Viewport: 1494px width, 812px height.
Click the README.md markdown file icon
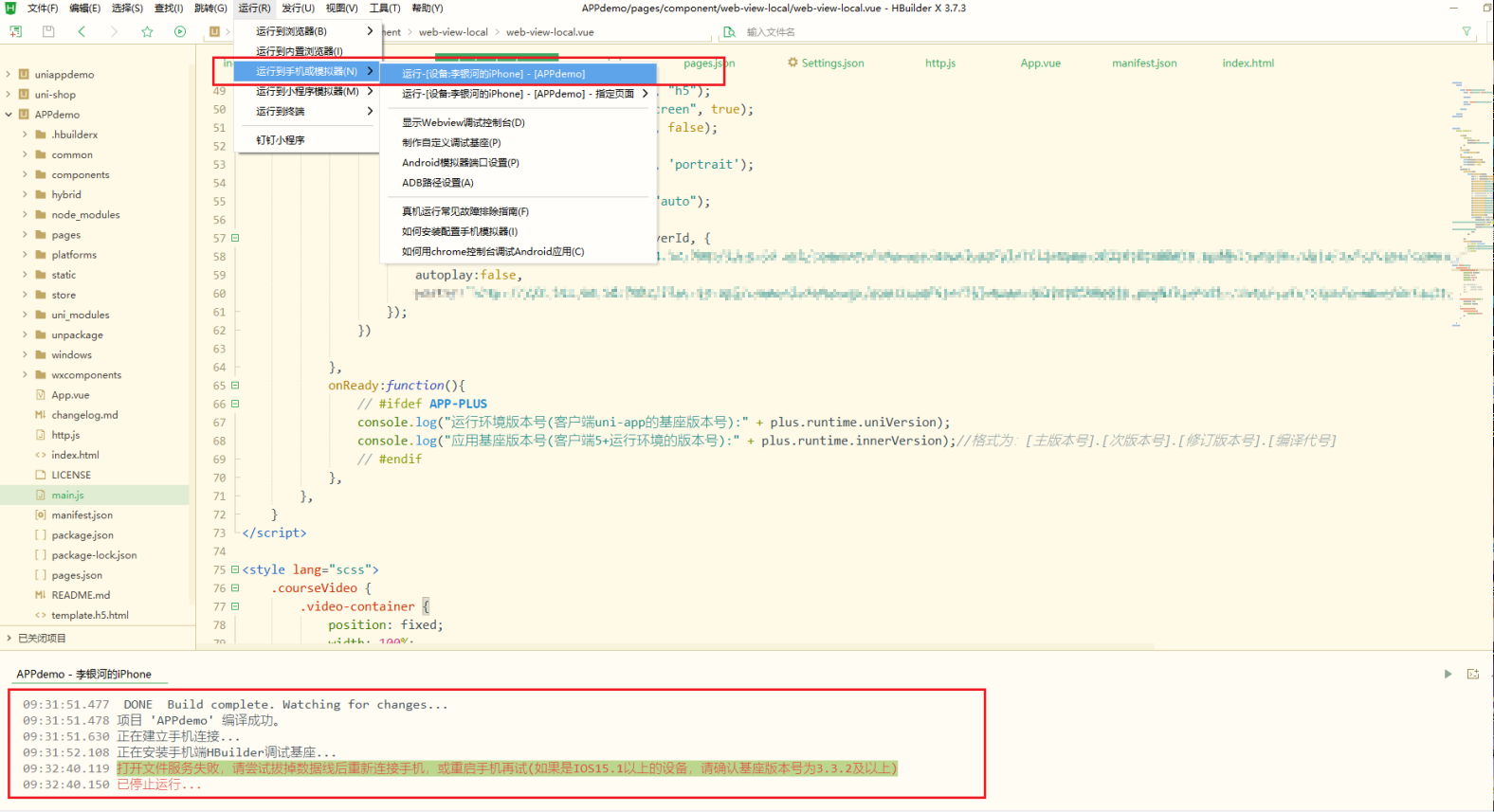41,595
